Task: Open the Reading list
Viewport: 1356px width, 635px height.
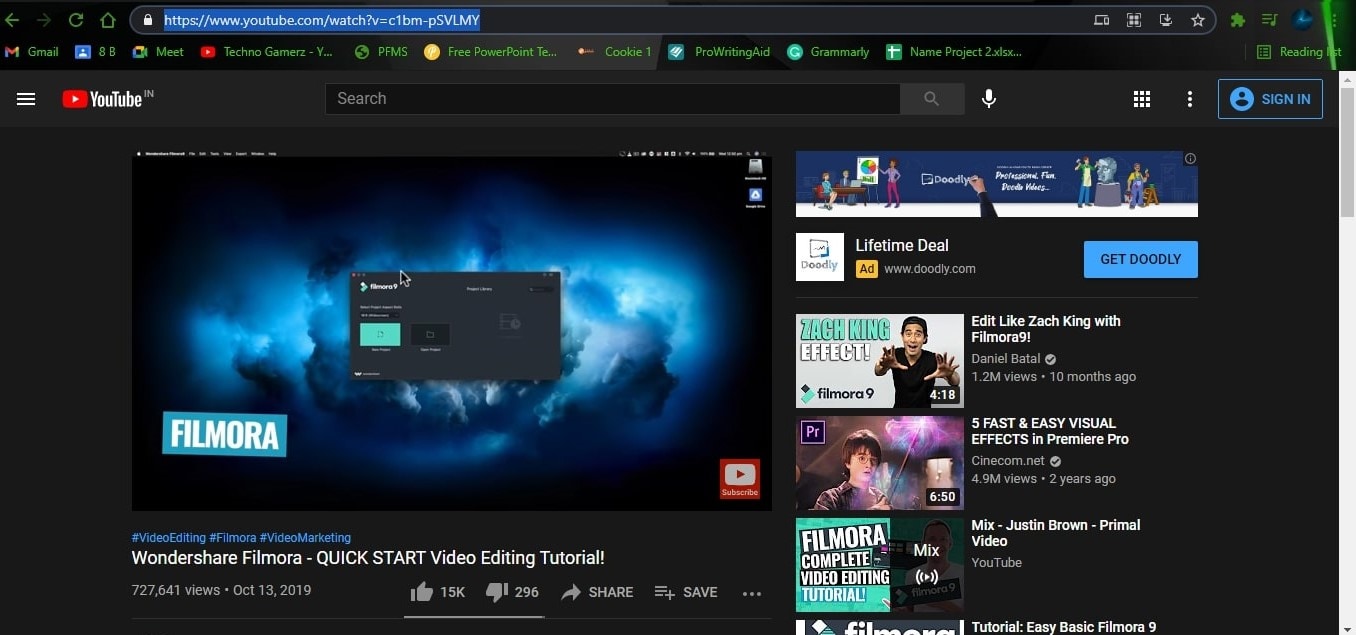Action: 1298,52
